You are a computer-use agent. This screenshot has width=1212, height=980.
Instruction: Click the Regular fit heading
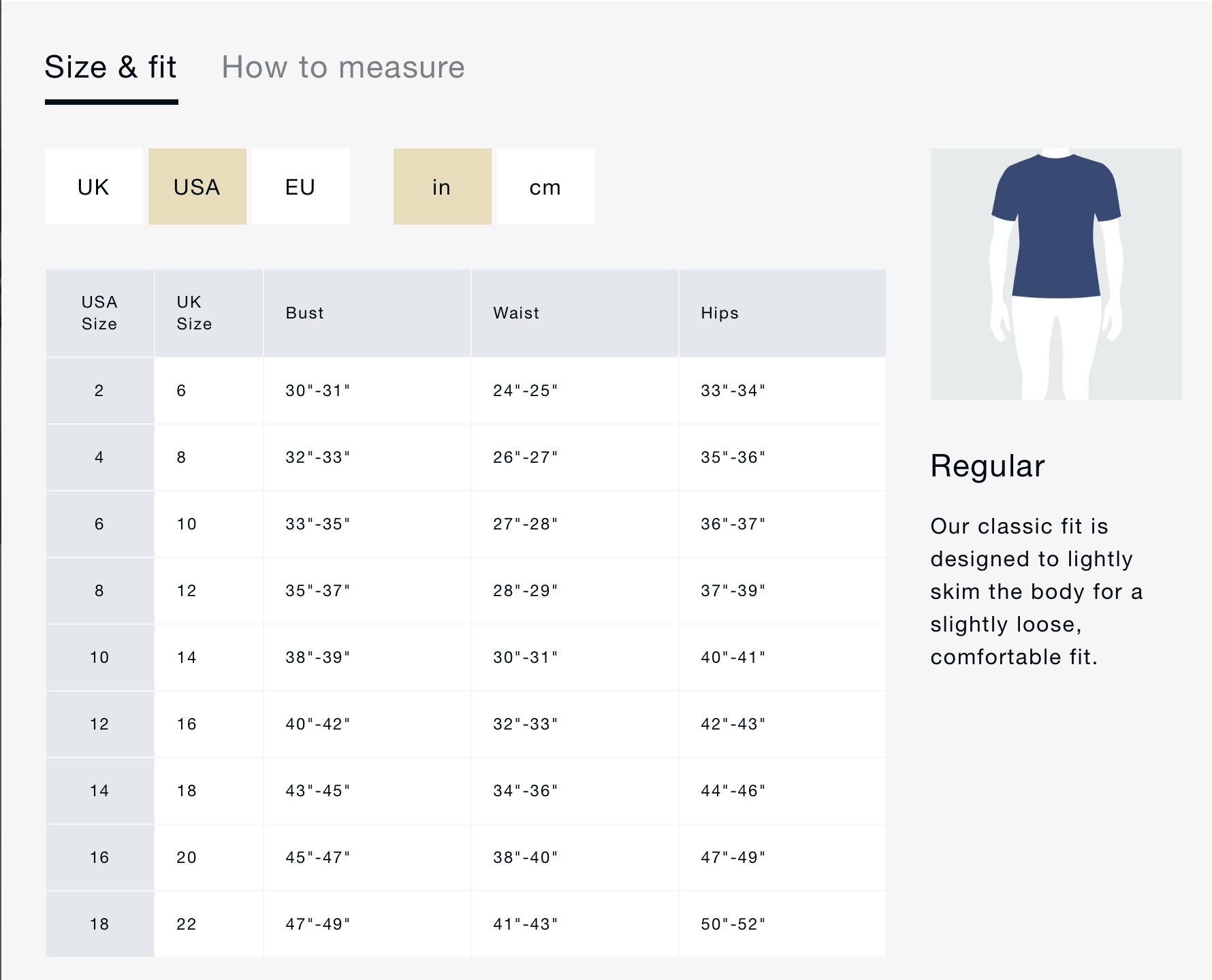click(x=987, y=466)
